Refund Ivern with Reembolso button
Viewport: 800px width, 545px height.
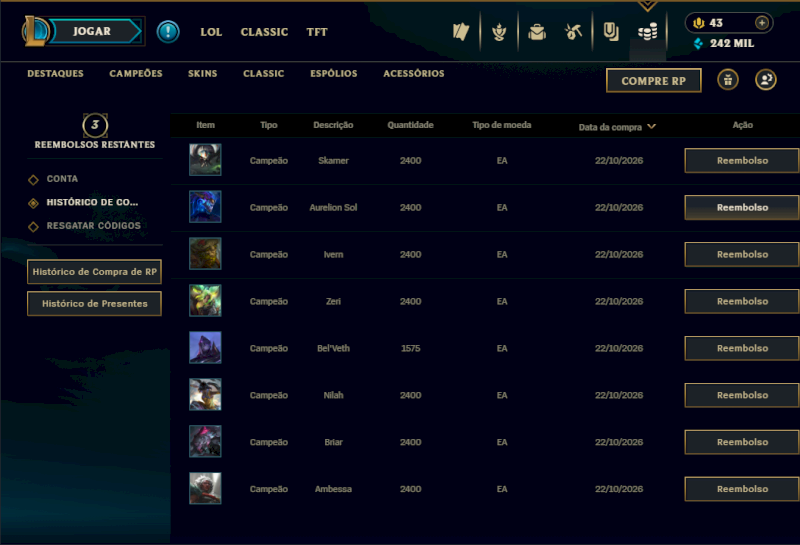pyautogui.click(x=742, y=255)
